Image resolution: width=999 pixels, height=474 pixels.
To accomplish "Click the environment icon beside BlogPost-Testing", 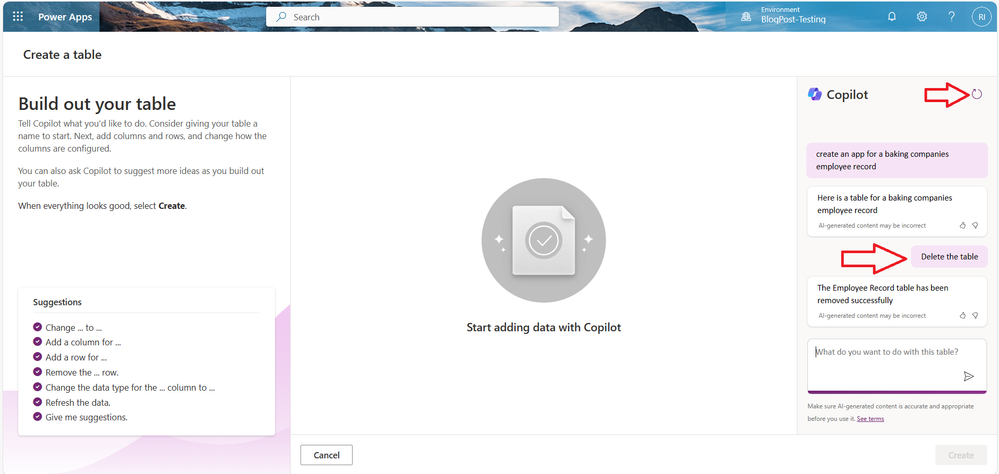I will (745, 17).
